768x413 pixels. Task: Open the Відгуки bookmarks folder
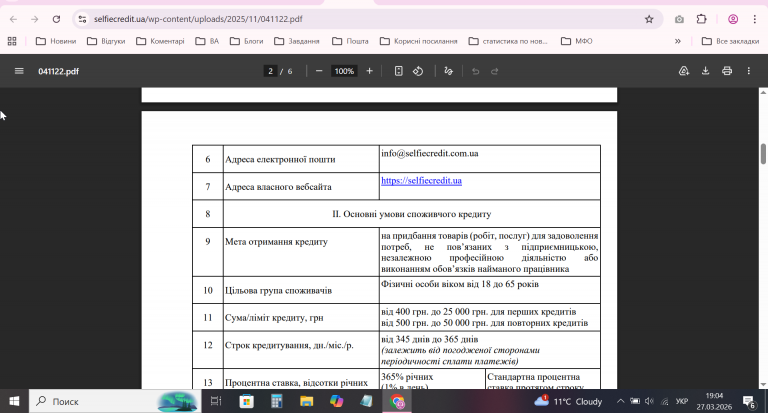coord(106,41)
